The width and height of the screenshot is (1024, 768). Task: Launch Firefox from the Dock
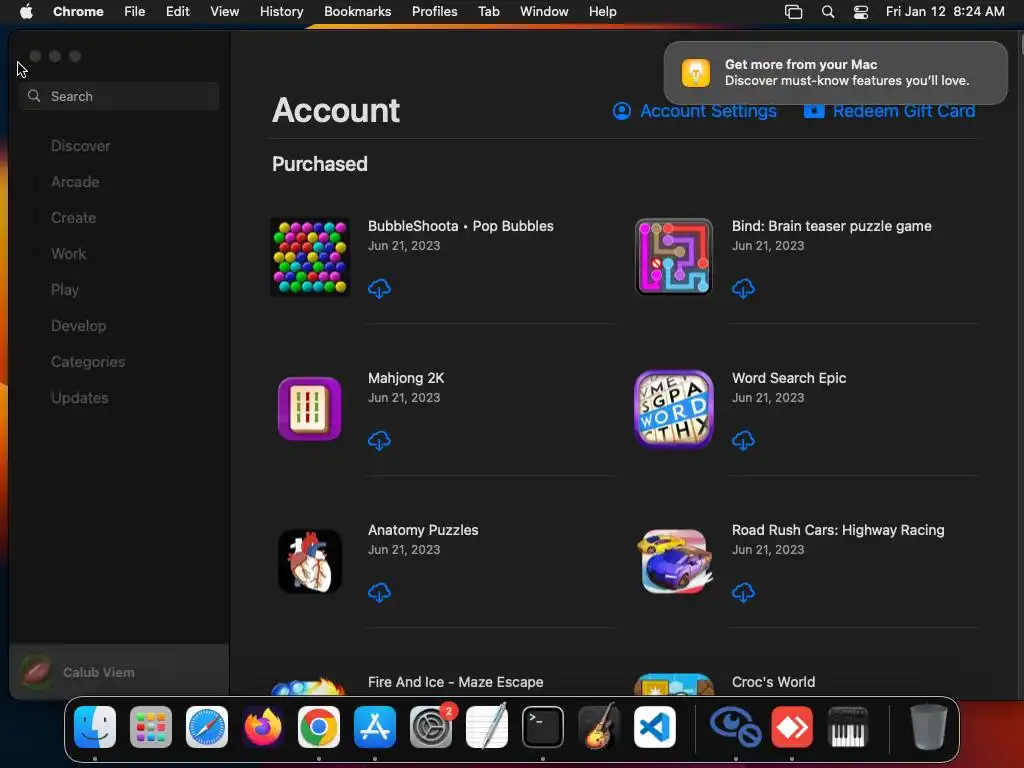pos(263,727)
